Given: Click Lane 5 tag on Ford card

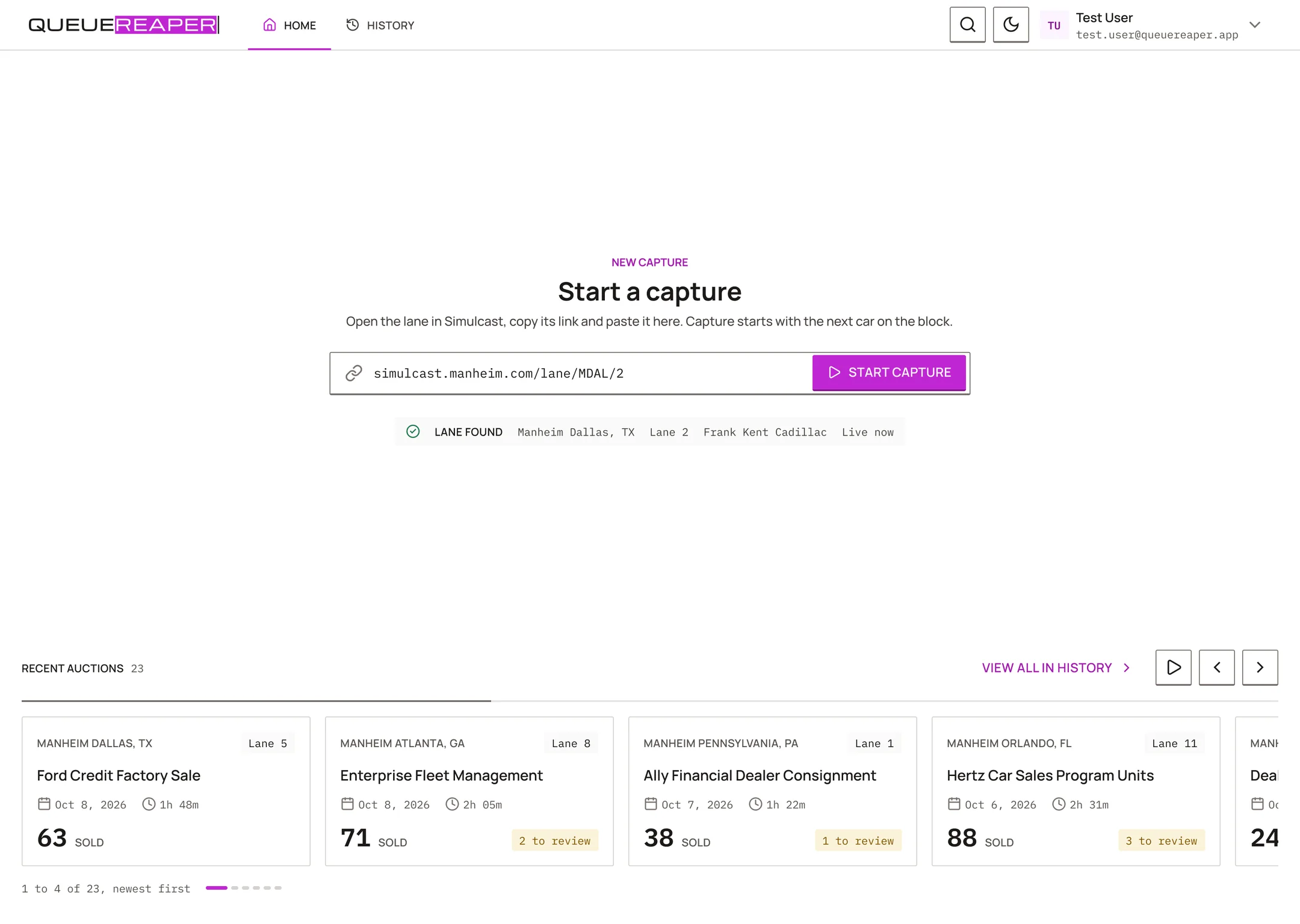Looking at the screenshot, I should click(x=268, y=744).
